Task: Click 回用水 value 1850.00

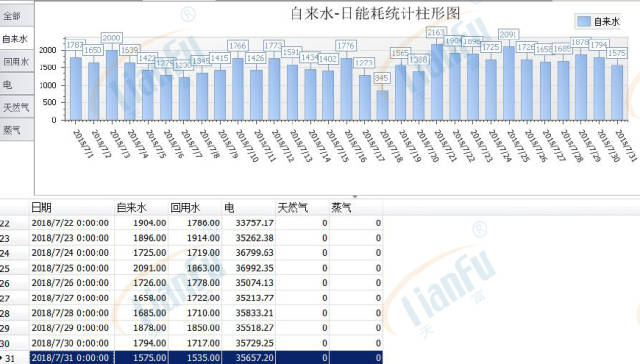Action: coord(195,328)
